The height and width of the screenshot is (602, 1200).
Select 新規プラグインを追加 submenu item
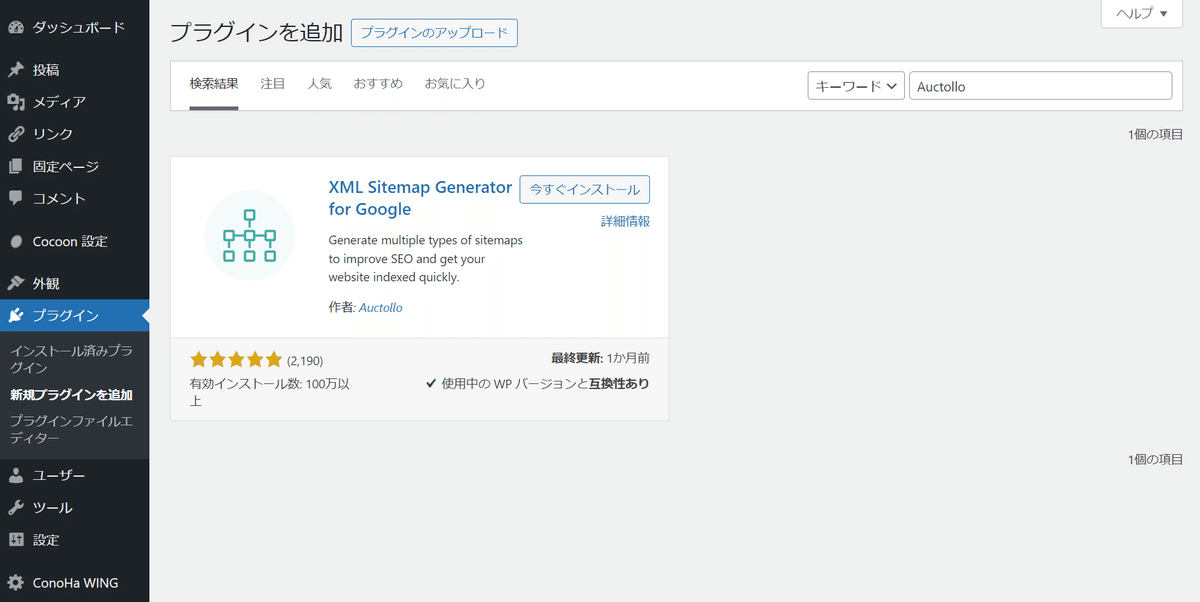72,395
